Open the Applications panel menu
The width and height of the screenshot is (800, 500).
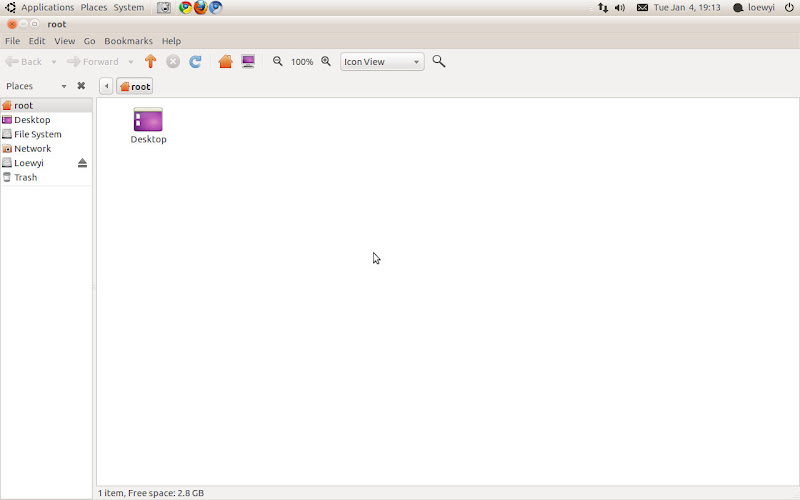click(47, 7)
